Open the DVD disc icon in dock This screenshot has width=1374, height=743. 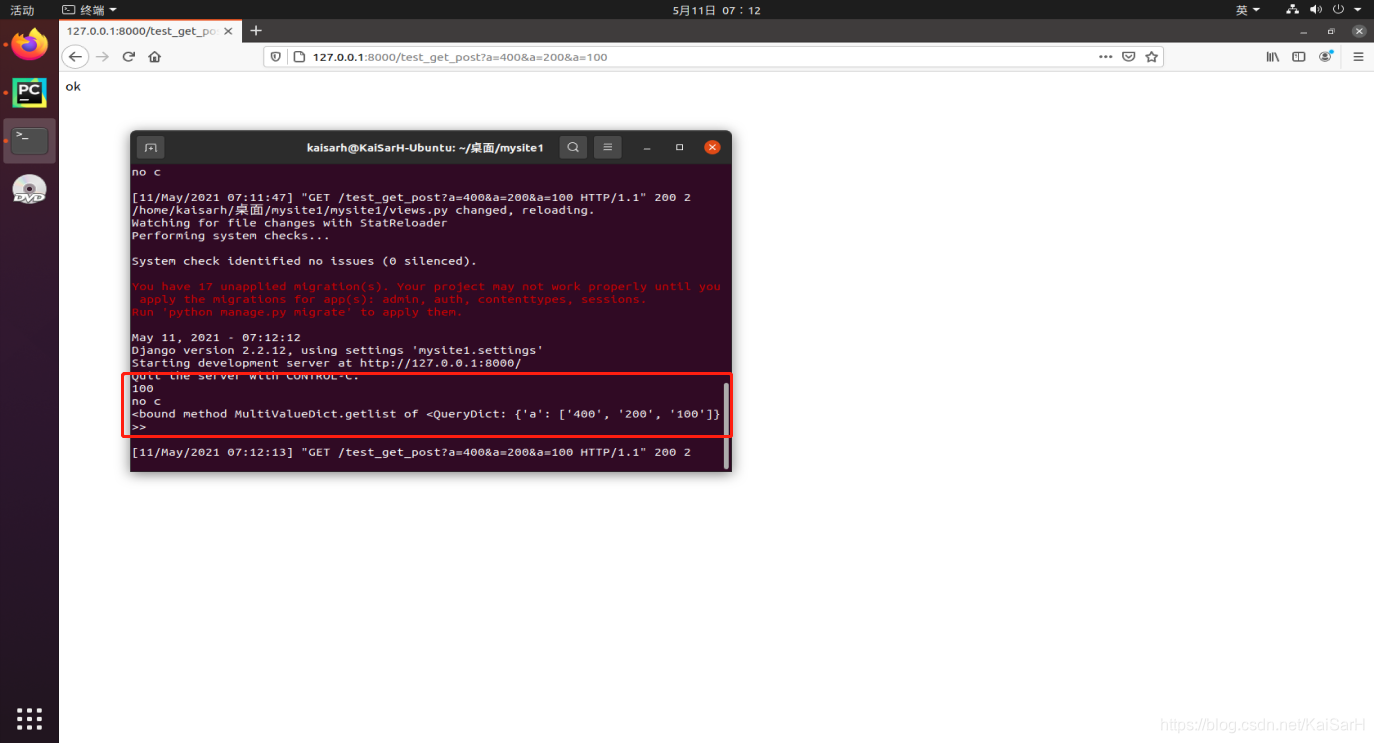click(x=30, y=189)
